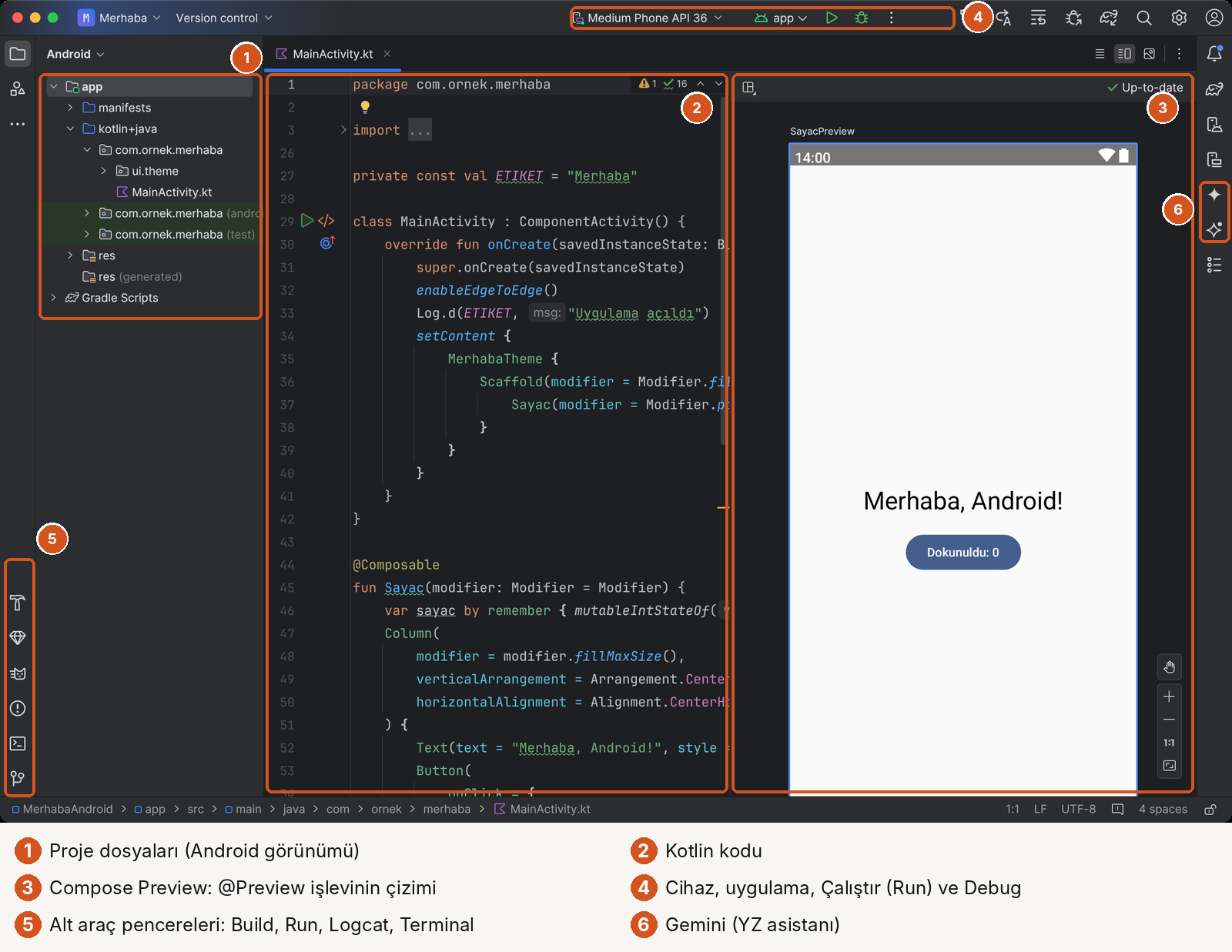This screenshot has height=952, width=1232.
Task: Open the Project tool window folder icon
Action: click(x=18, y=54)
